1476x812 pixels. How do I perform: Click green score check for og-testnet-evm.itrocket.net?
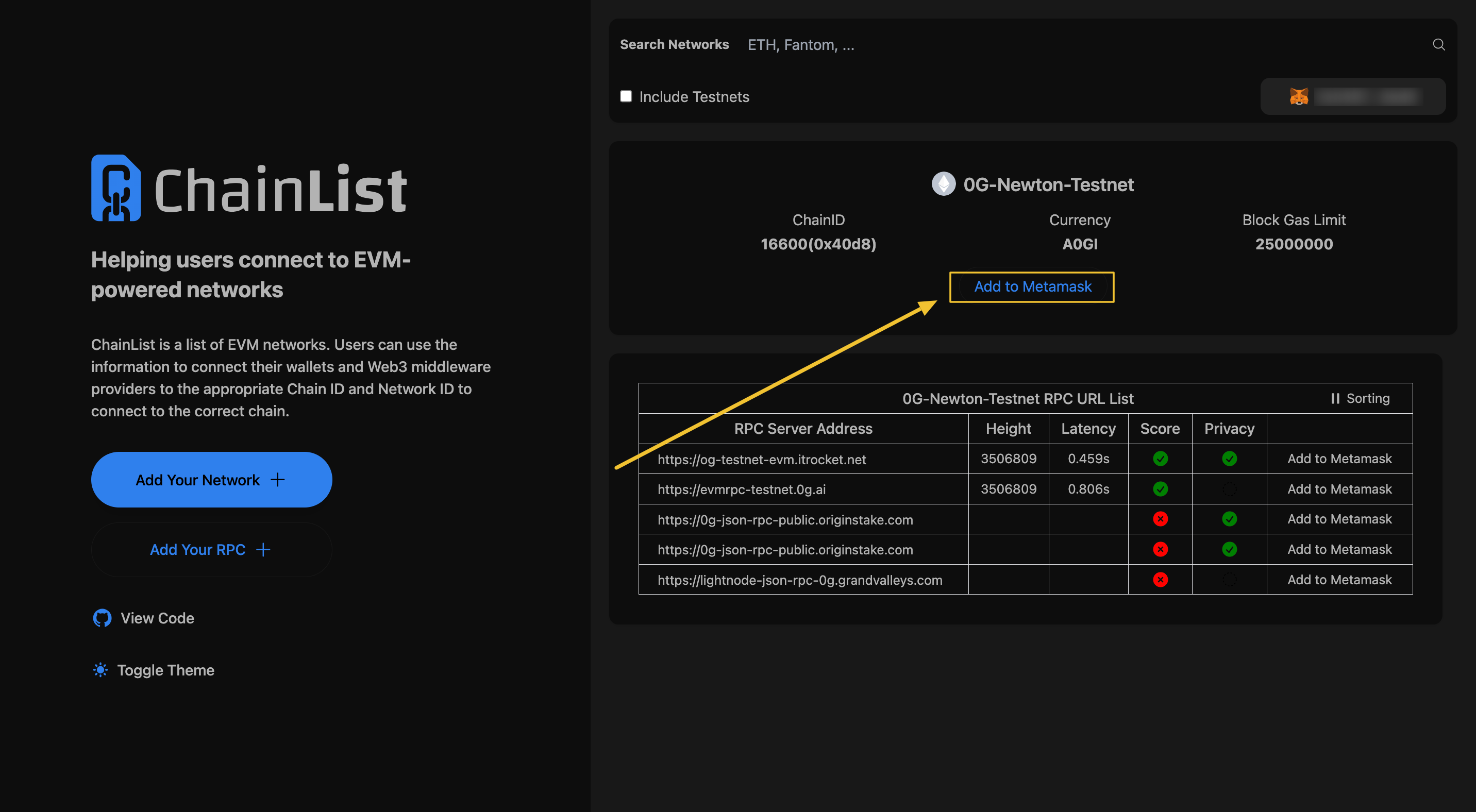(1160, 459)
